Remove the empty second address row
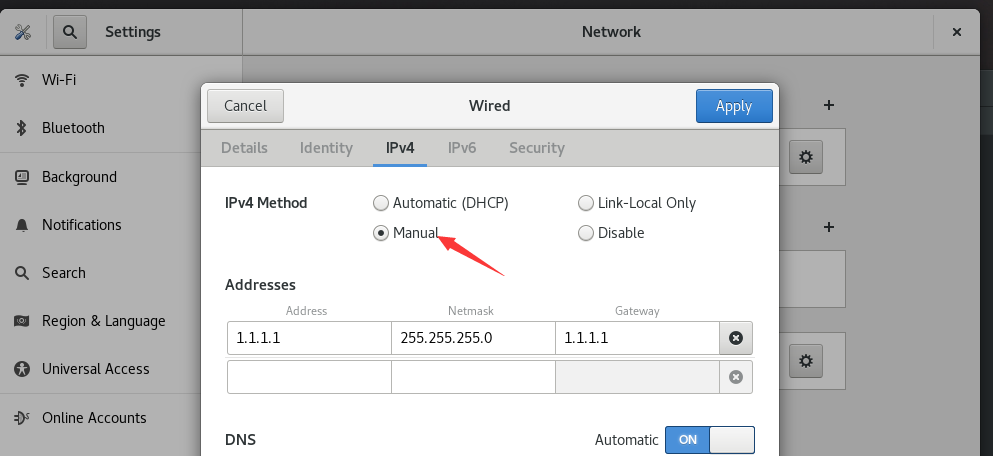The height and width of the screenshot is (456, 993). [736, 377]
